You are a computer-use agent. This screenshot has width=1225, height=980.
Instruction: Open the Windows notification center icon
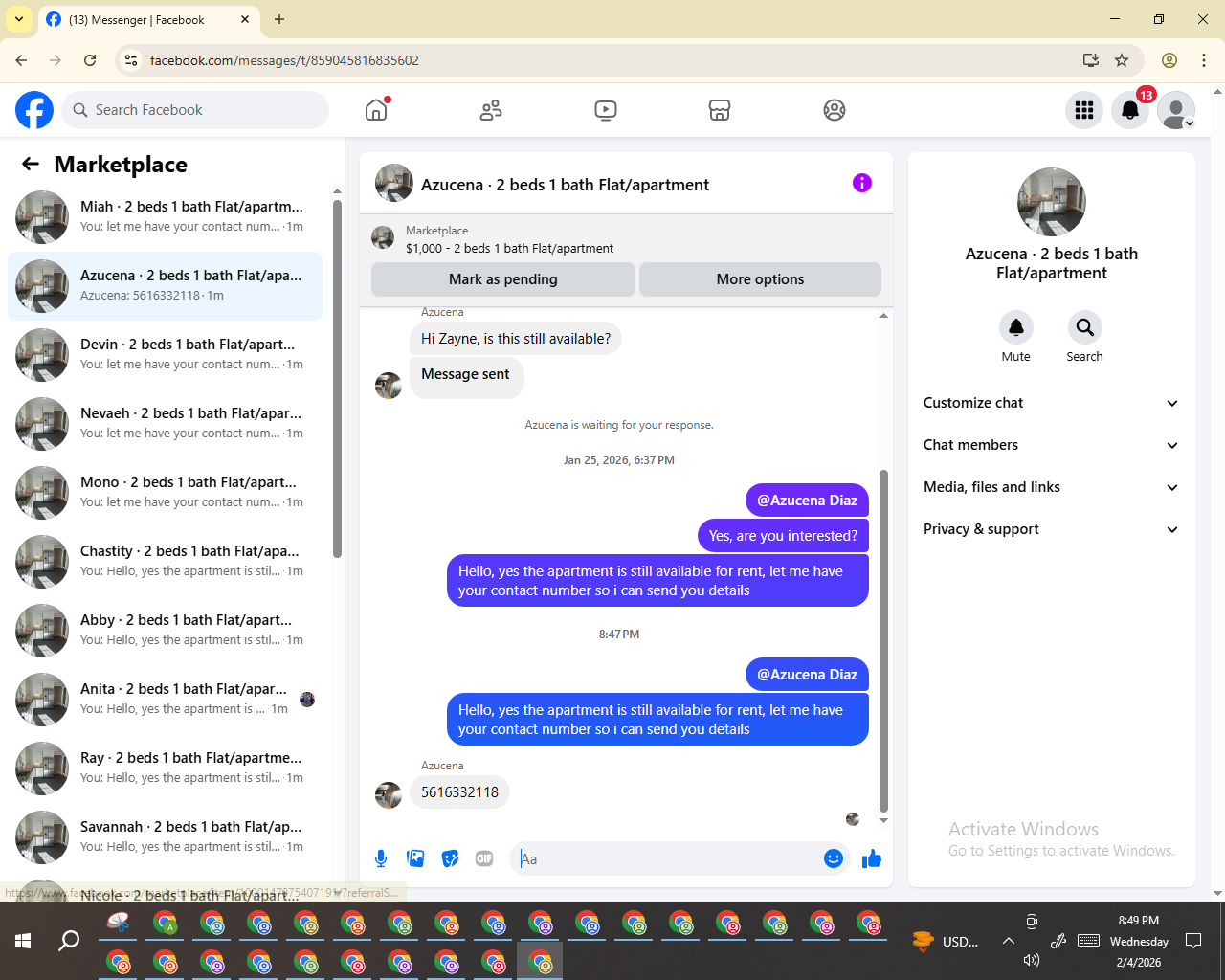1193,941
